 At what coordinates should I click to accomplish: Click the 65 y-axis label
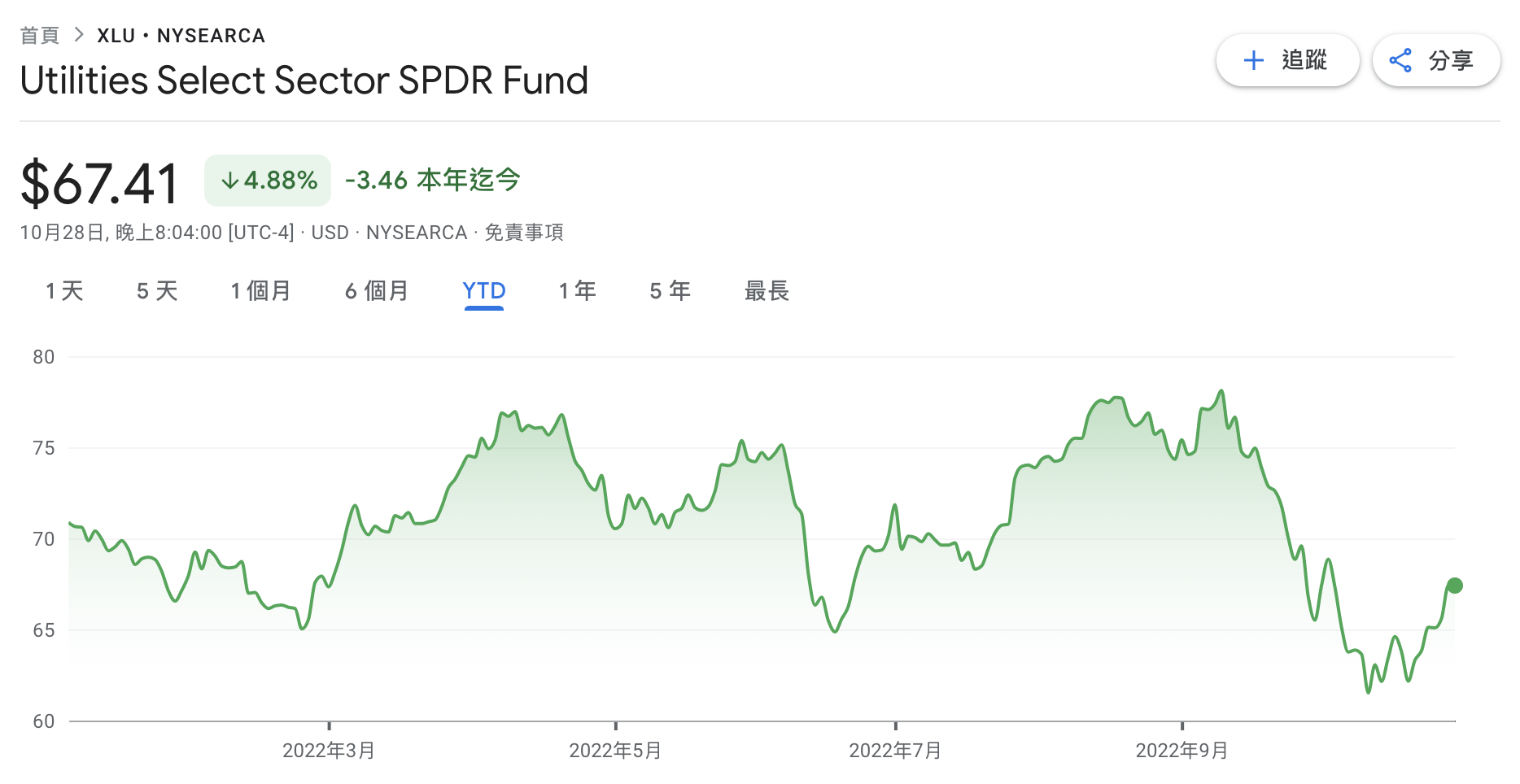tap(44, 630)
